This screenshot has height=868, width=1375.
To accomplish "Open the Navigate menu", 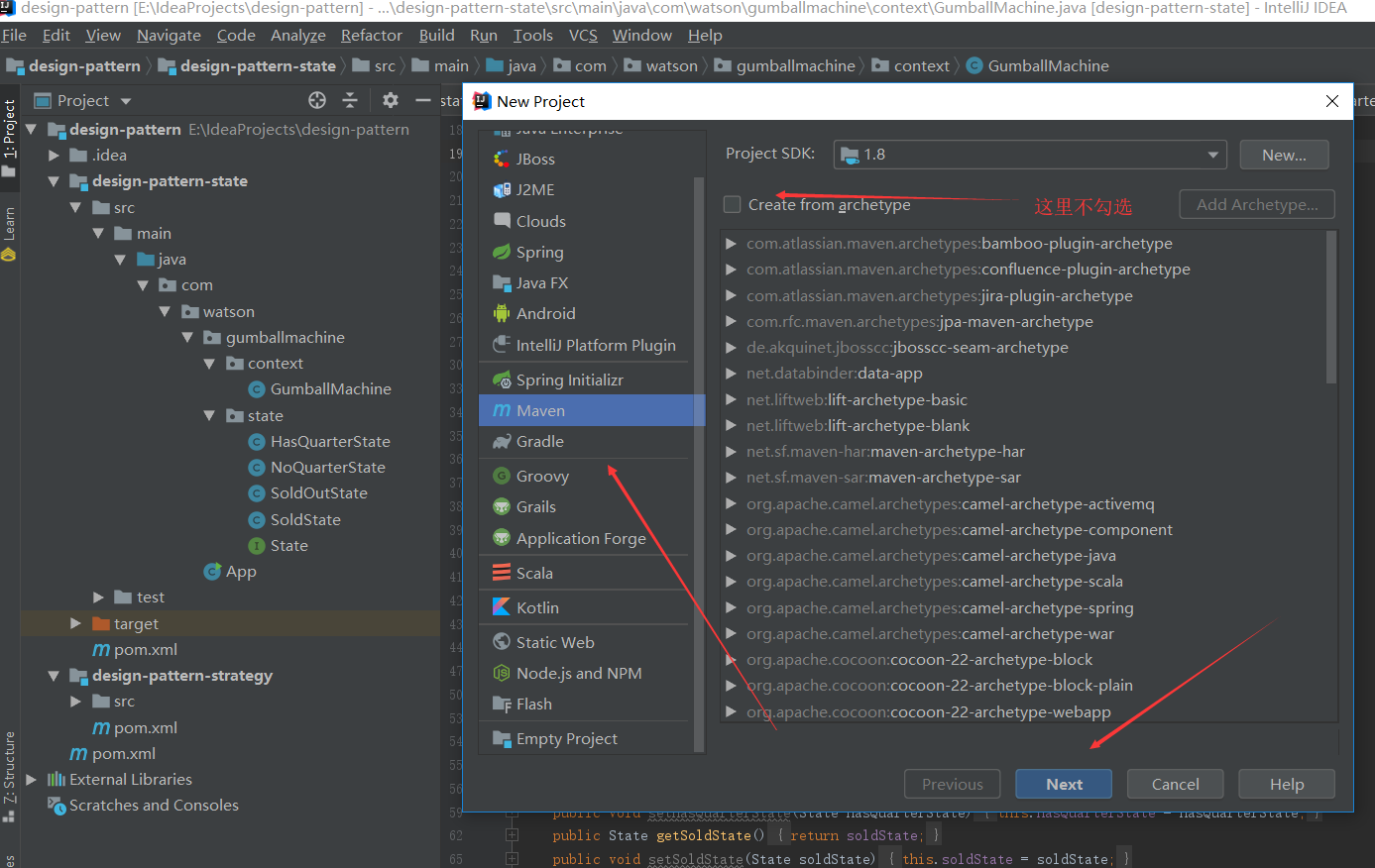I will pos(169,35).
